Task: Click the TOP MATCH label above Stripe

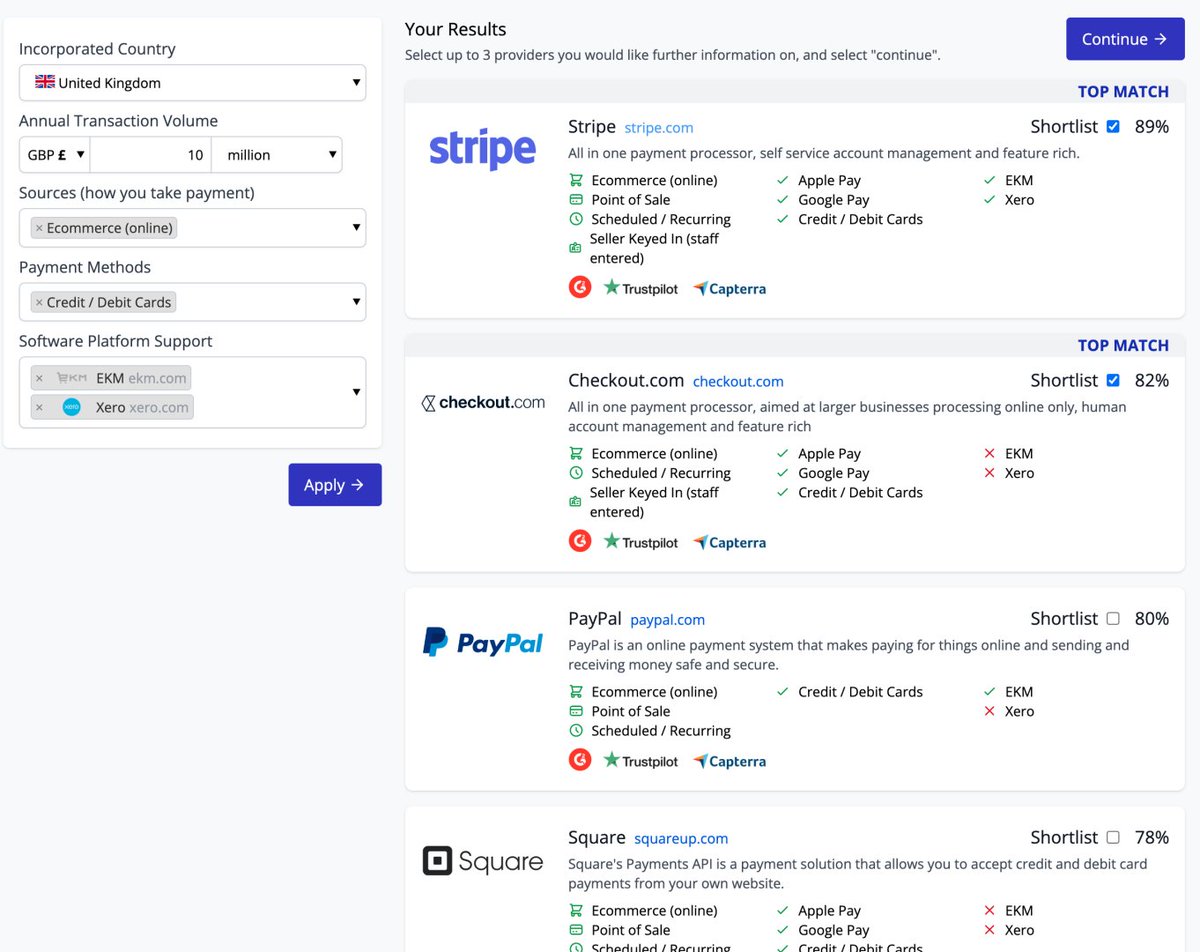Action: pos(1123,92)
